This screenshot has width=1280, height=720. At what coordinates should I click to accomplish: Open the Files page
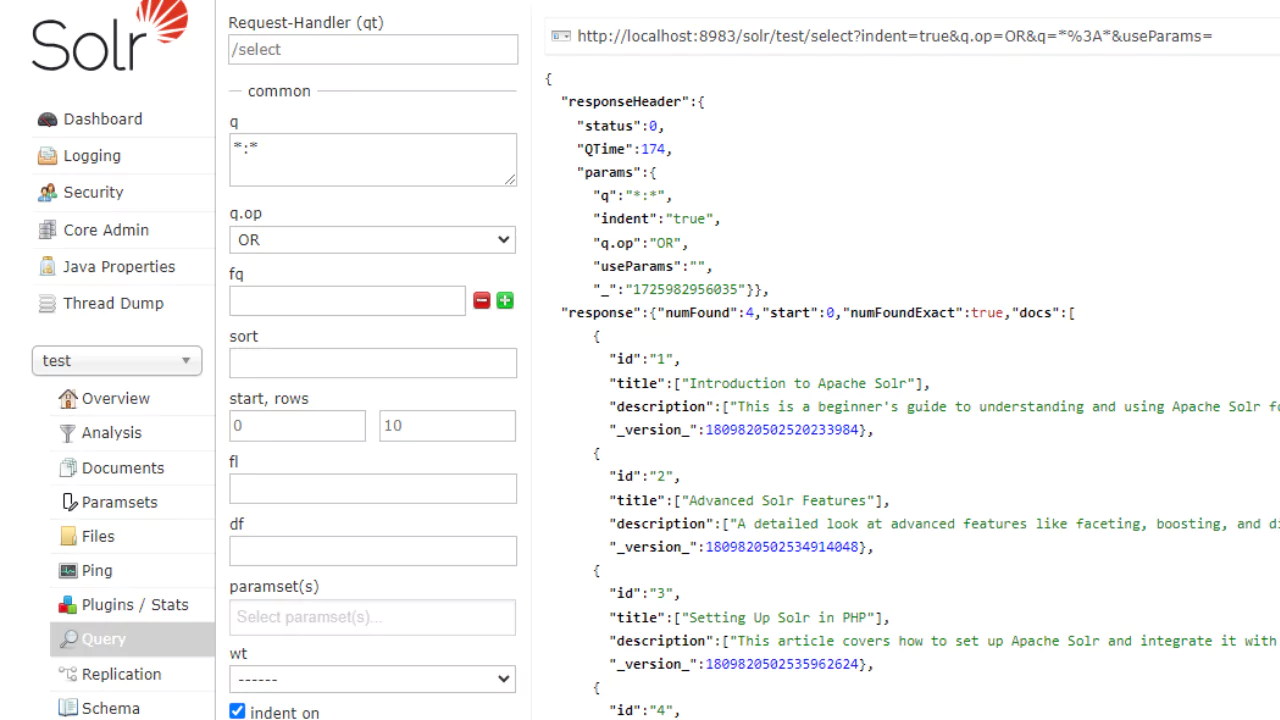click(98, 536)
